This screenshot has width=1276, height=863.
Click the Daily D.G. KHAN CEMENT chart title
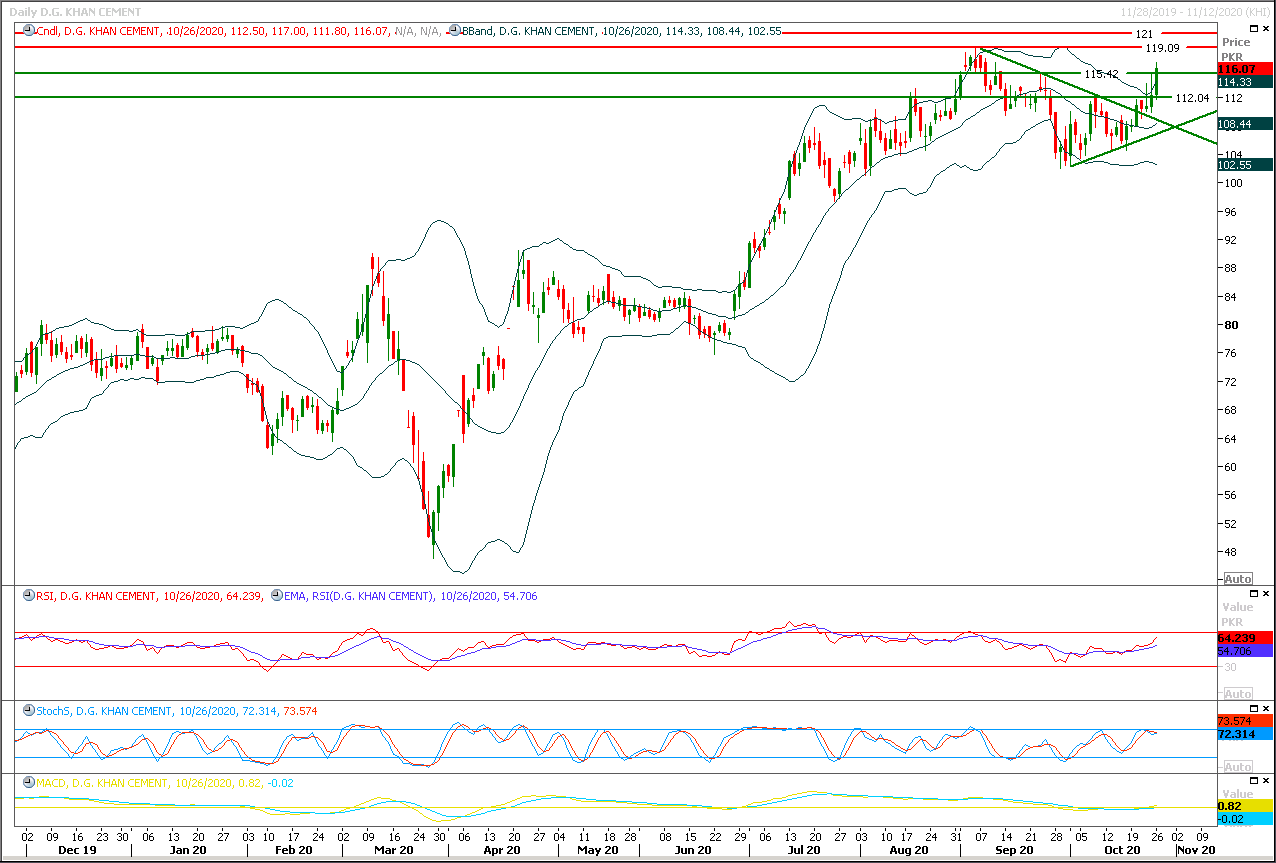click(x=77, y=12)
